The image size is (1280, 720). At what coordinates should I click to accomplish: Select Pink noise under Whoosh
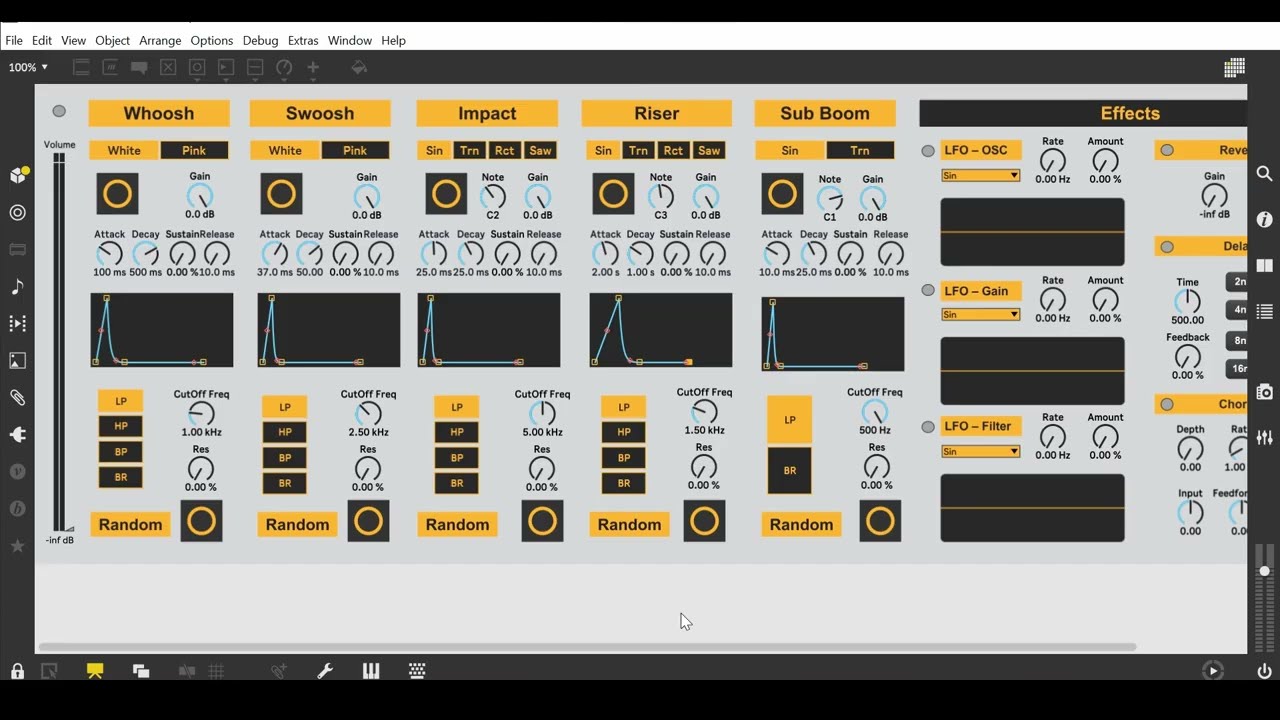pyautogui.click(x=194, y=151)
